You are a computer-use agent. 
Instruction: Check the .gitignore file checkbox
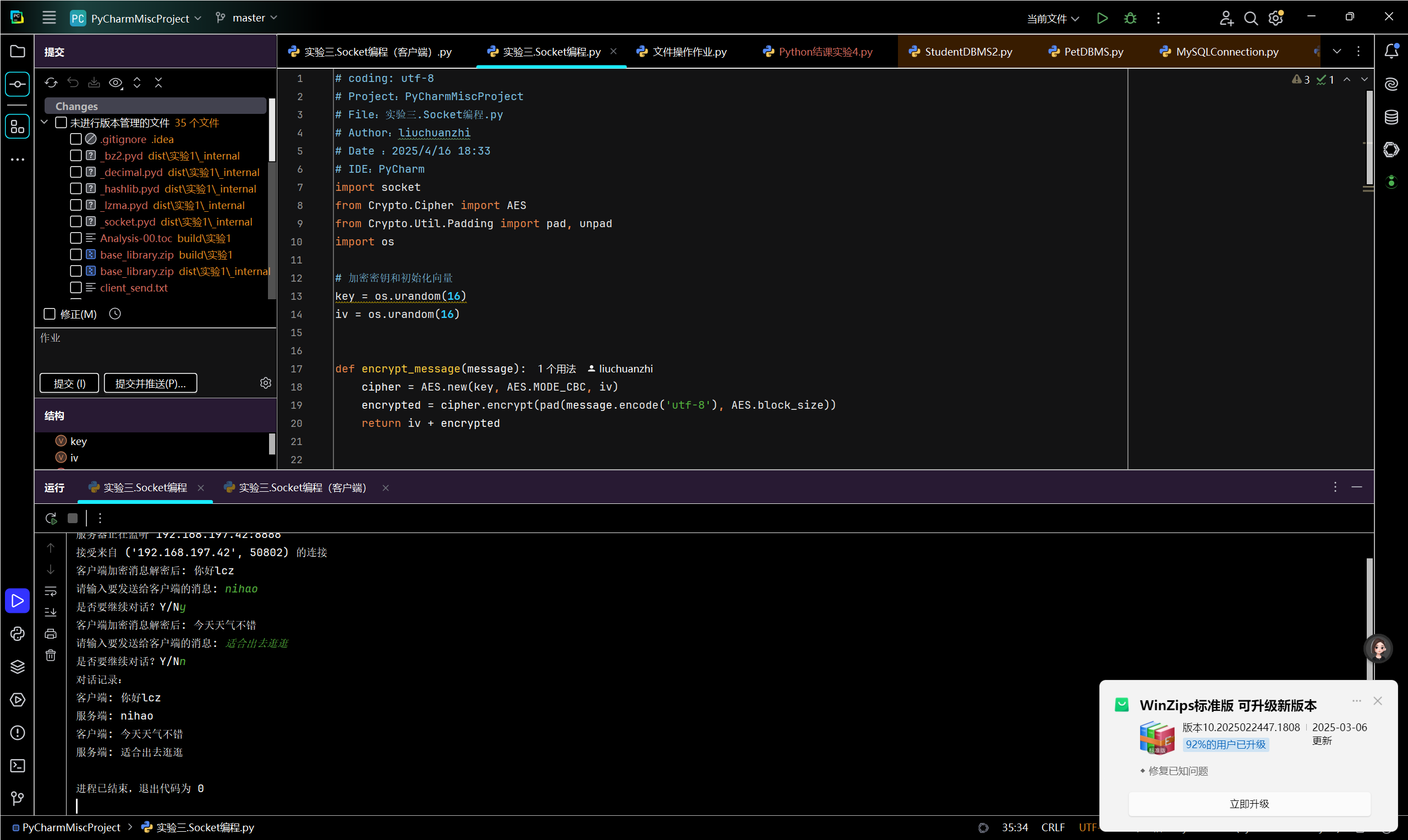point(76,139)
